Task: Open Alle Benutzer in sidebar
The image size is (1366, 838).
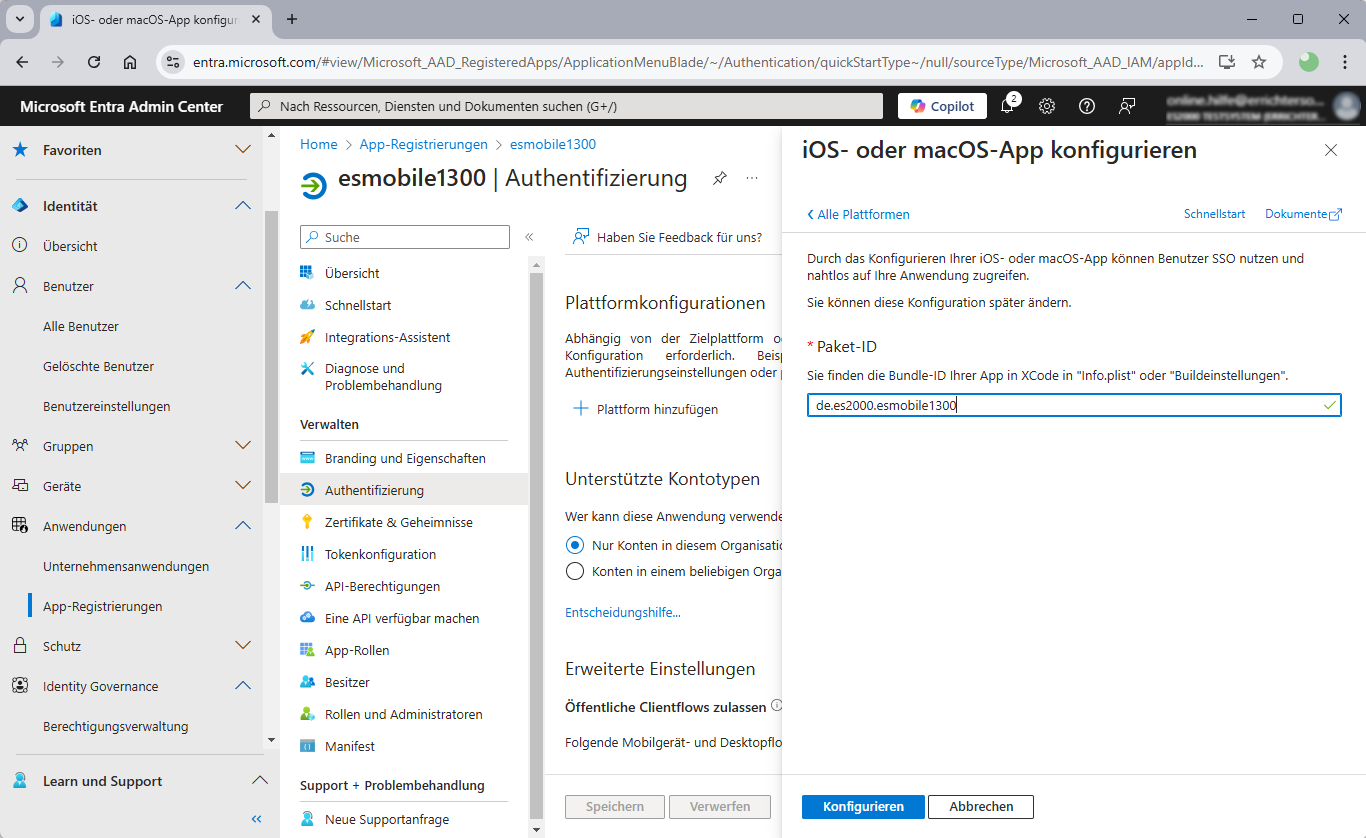Action: point(81,326)
